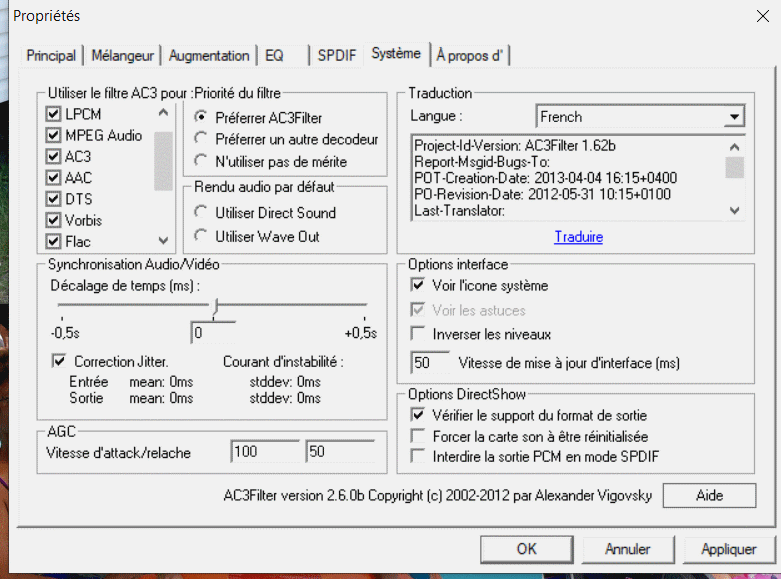The height and width of the screenshot is (579, 781).
Task: Click the time shift value field
Action: coord(213,333)
